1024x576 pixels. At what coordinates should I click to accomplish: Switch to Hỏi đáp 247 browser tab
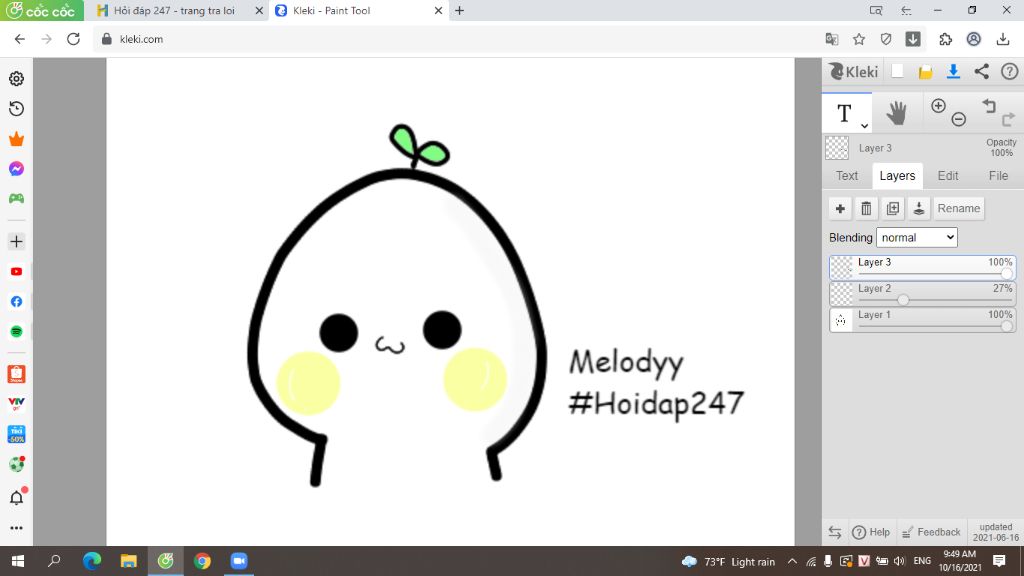(x=174, y=10)
